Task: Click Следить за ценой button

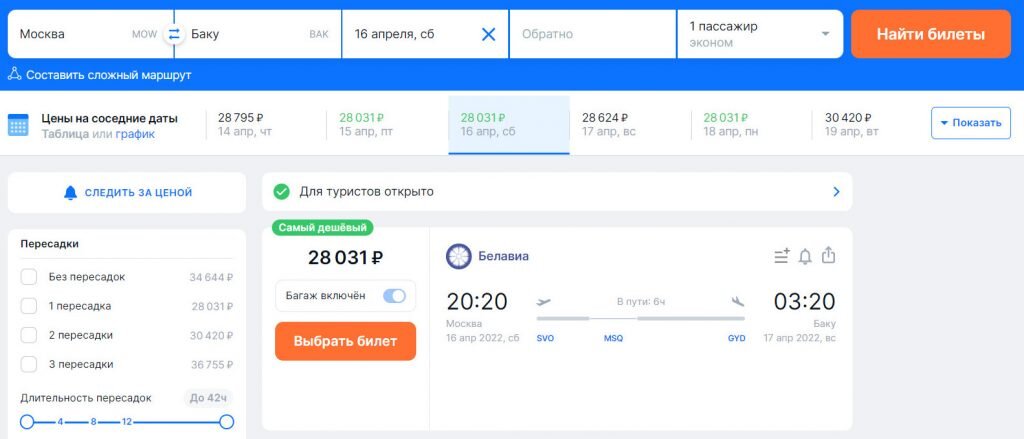Action: (x=127, y=193)
